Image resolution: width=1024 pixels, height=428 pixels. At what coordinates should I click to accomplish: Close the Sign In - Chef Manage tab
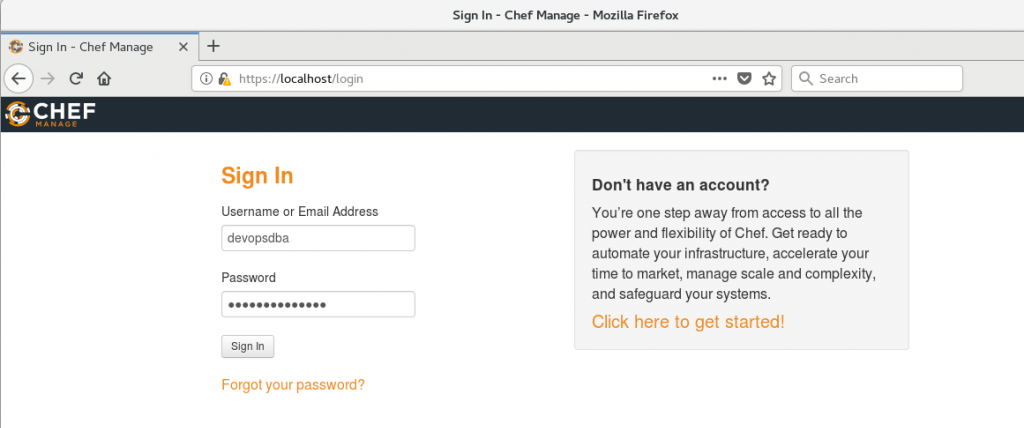coord(184,47)
